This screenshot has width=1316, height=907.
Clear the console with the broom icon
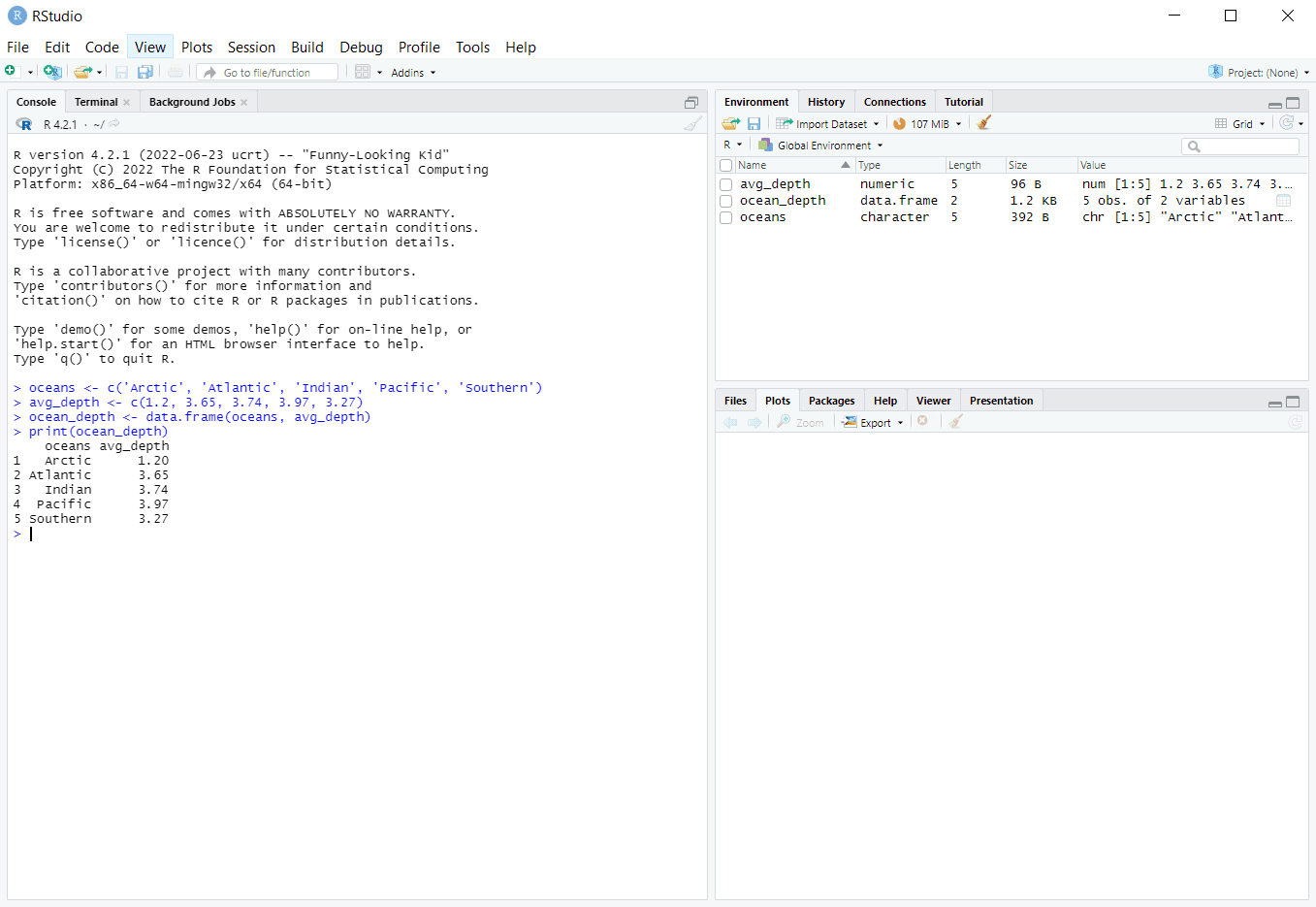(x=692, y=124)
